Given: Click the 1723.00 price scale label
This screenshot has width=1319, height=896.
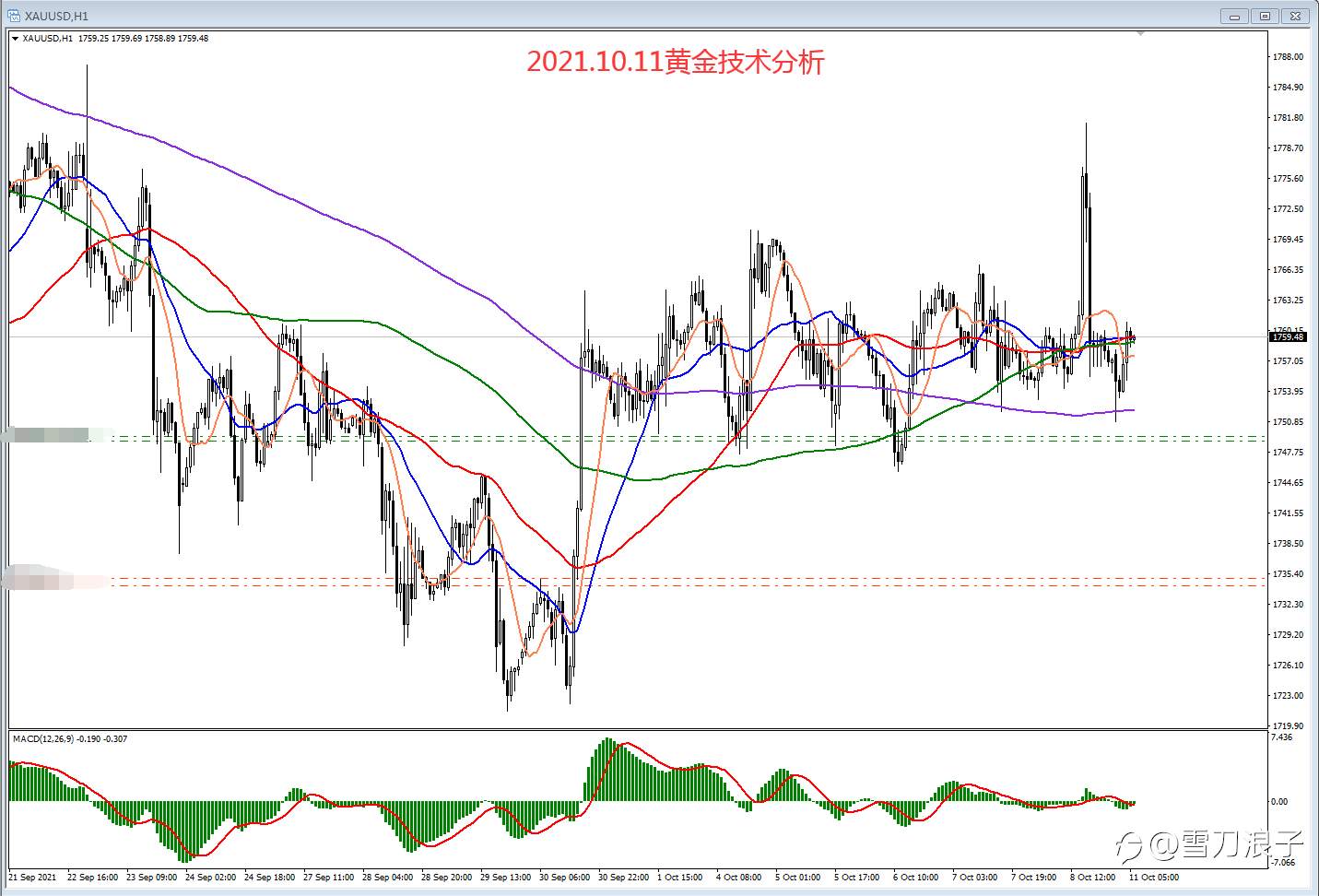Looking at the screenshot, I should pyautogui.click(x=1288, y=696).
